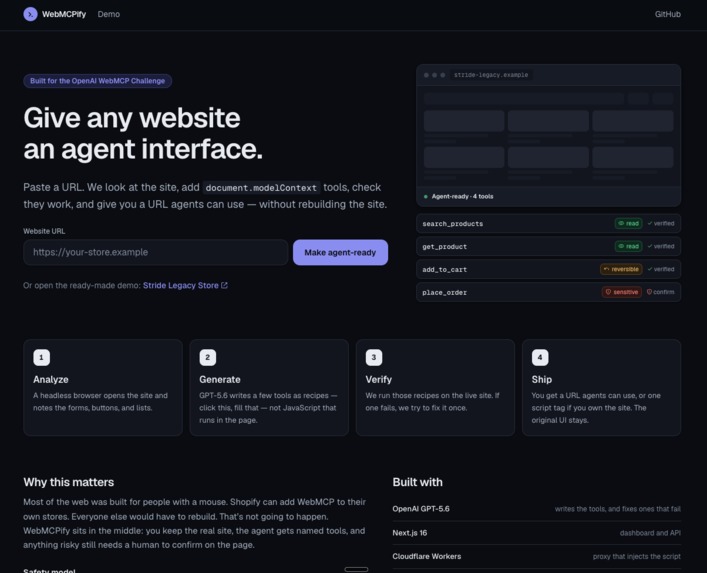Click the Make agent-ready button
707x573 pixels.
click(x=340, y=252)
